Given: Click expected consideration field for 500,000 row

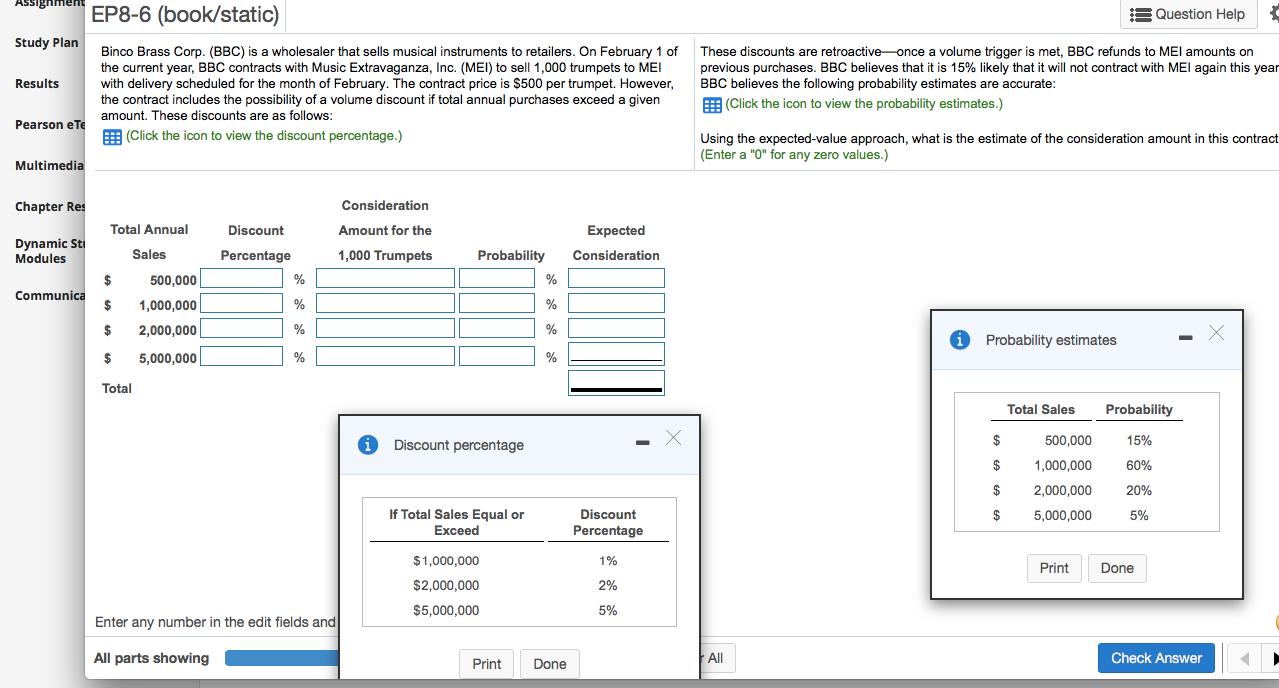Looking at the screenshot, I should [x=616, y=278].
